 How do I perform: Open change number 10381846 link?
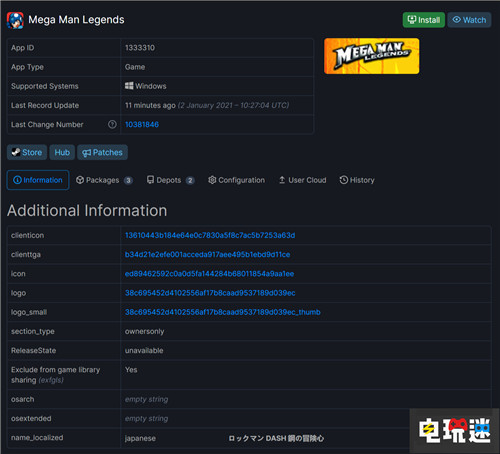(x=142, y=124)
